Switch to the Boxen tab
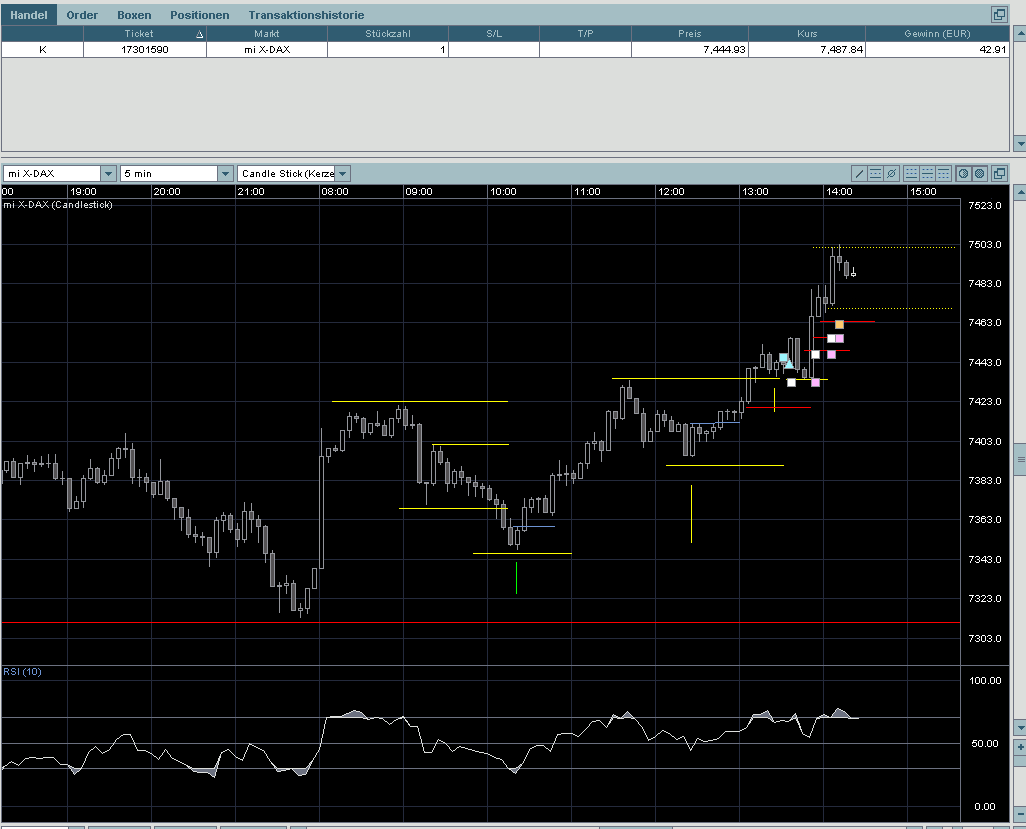 pyautogui.click(x=134, y=14)
